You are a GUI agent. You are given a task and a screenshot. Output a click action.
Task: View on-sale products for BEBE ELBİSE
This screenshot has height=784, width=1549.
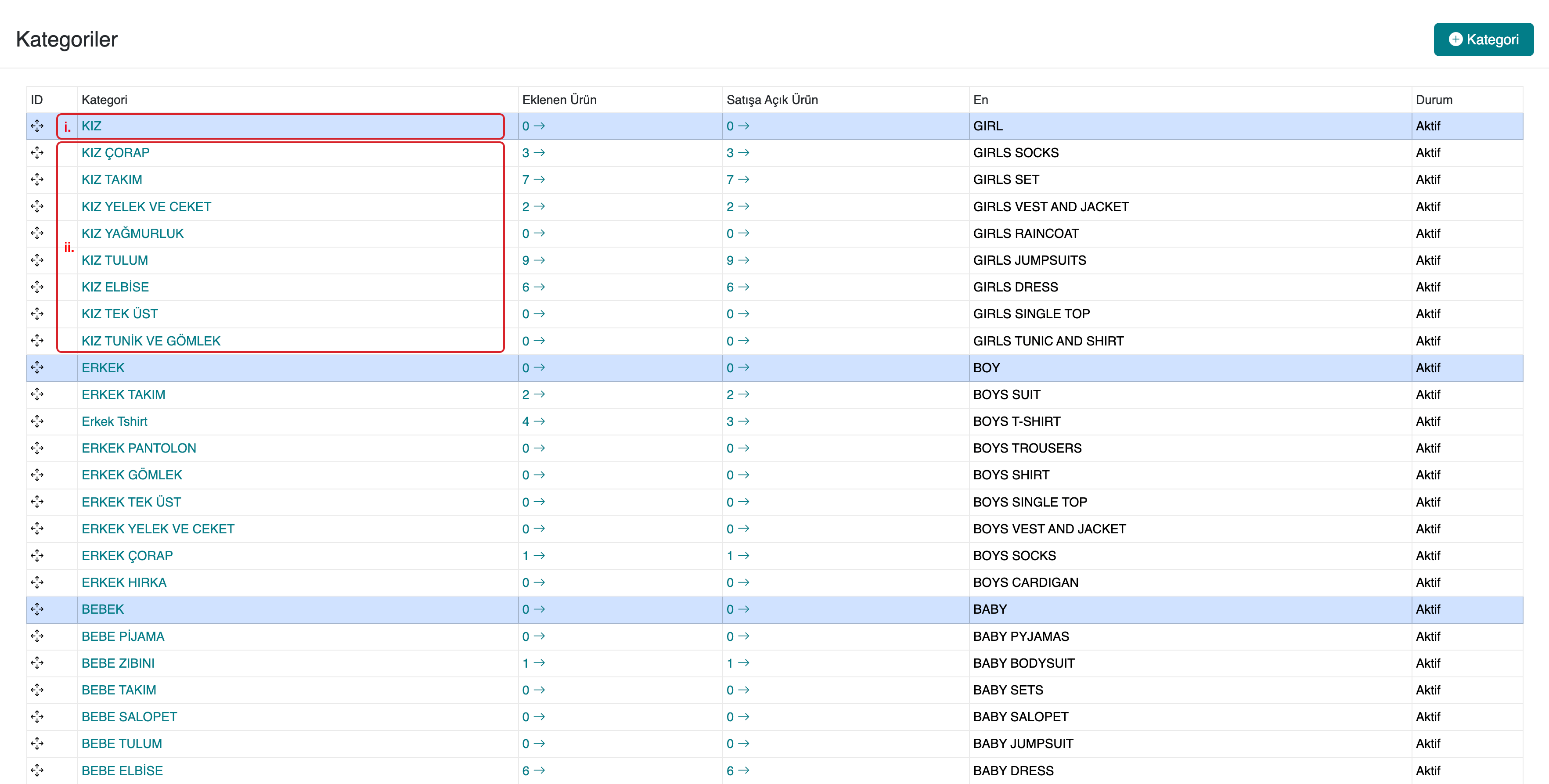[737, 770]
